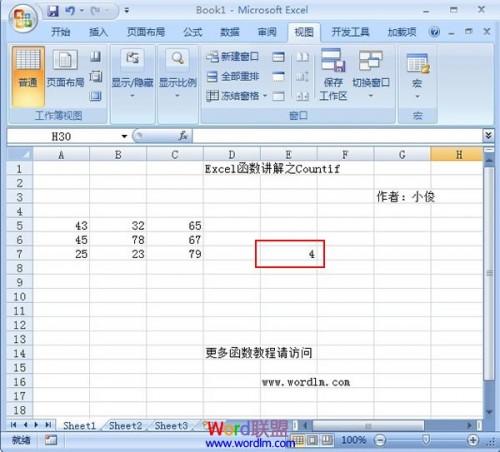Open the 插入 ribbon tab

tap(98, 32)
